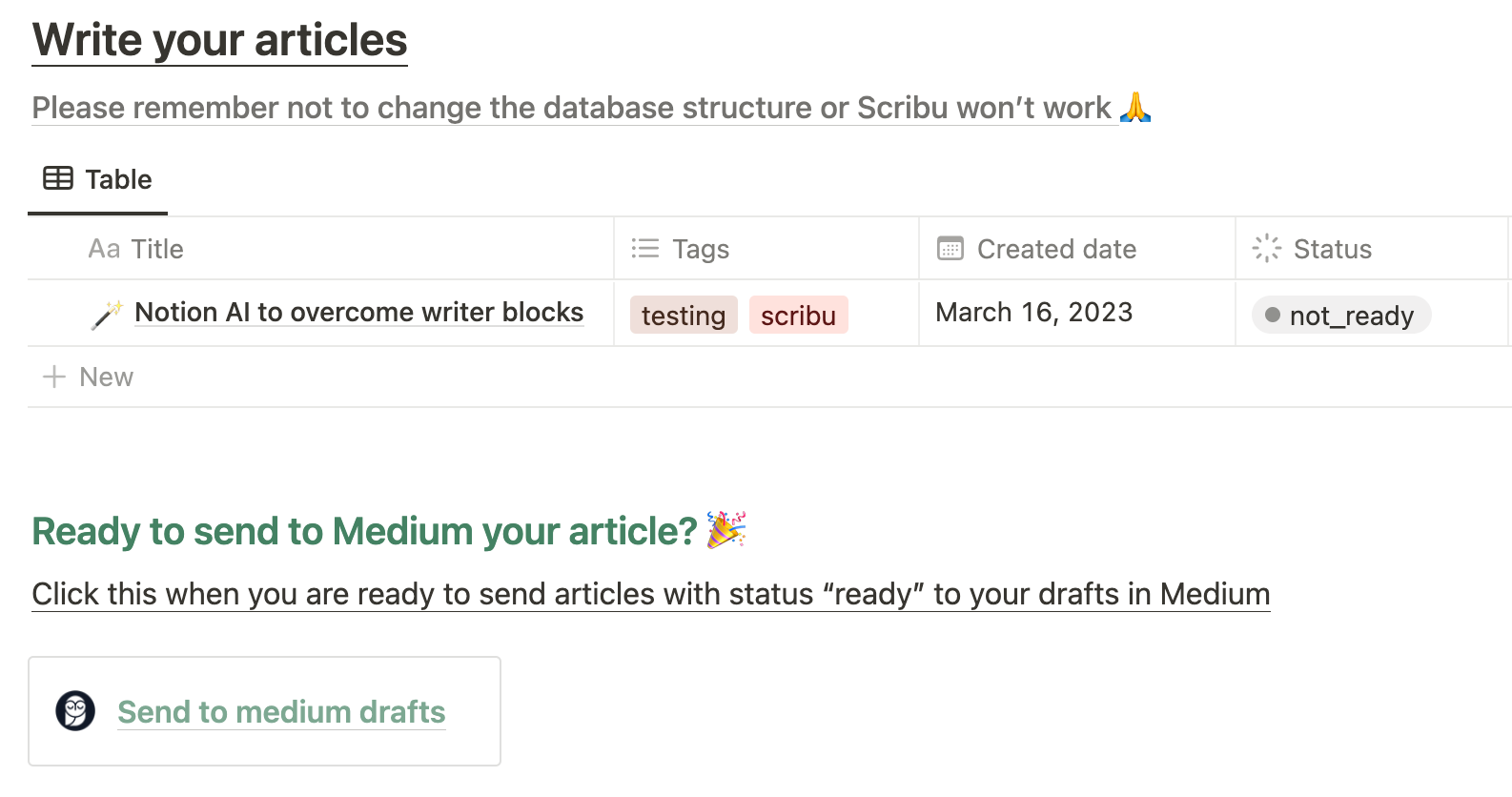Click the plus icon to add row
This screenshot has height=797, width=1512.
[x=54, y=377]
